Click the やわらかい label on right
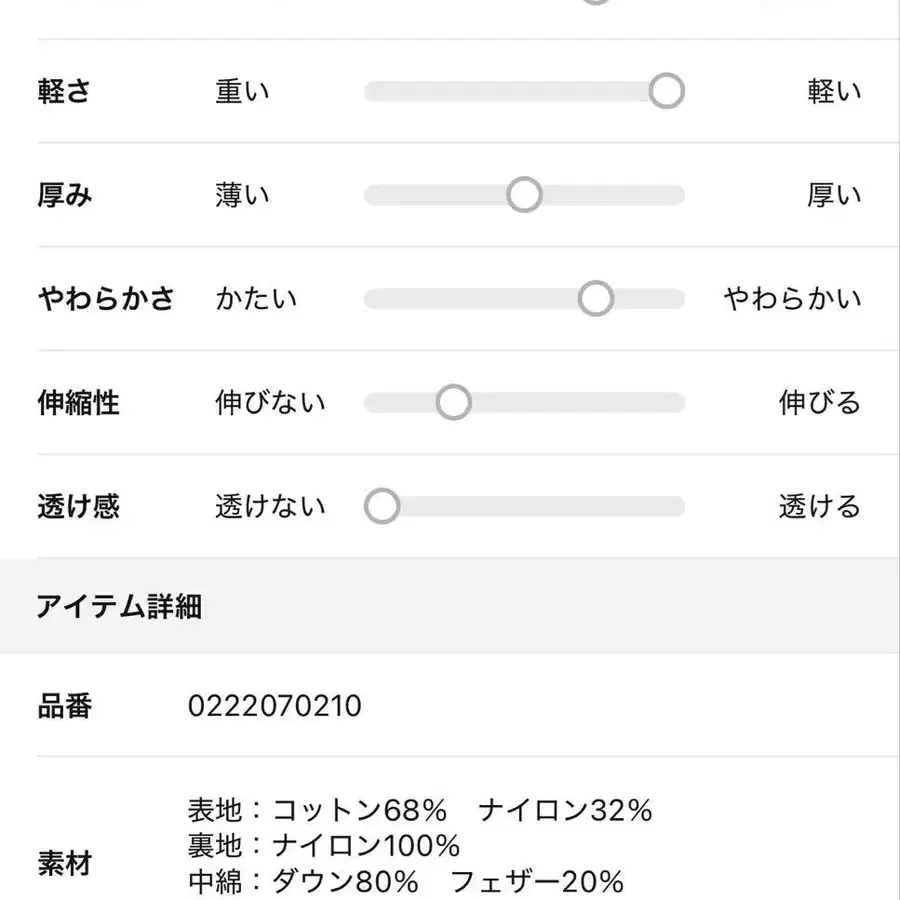 pos(792,299)
